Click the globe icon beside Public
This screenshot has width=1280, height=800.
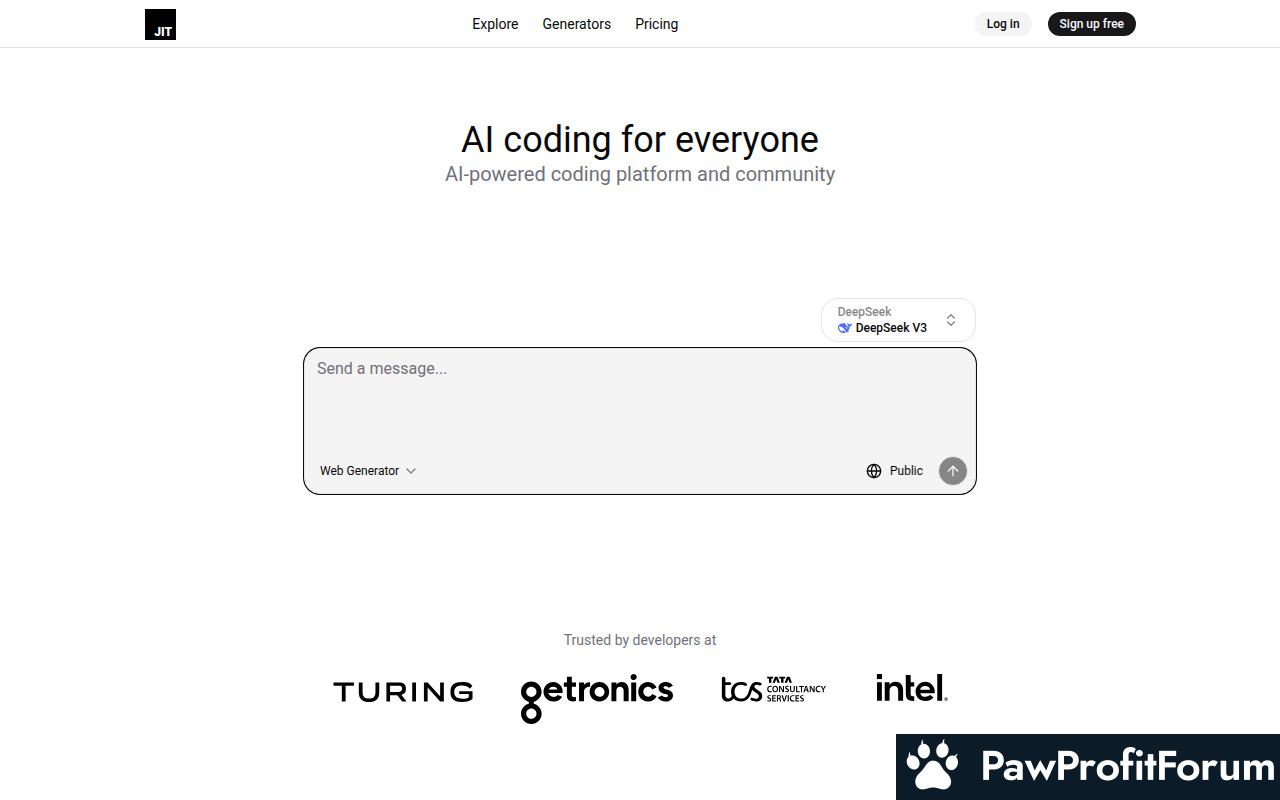[x=874, y=471]
